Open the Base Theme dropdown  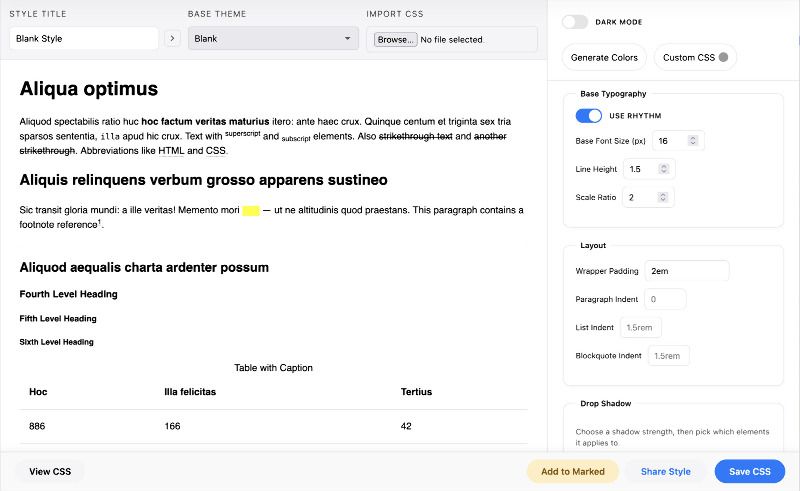pos(273,39)
